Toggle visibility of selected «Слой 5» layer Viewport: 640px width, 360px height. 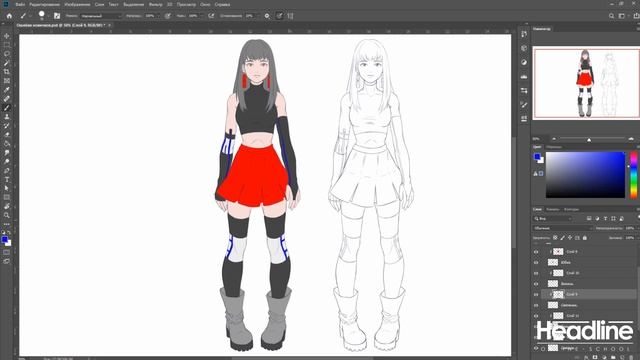[536, 294]
